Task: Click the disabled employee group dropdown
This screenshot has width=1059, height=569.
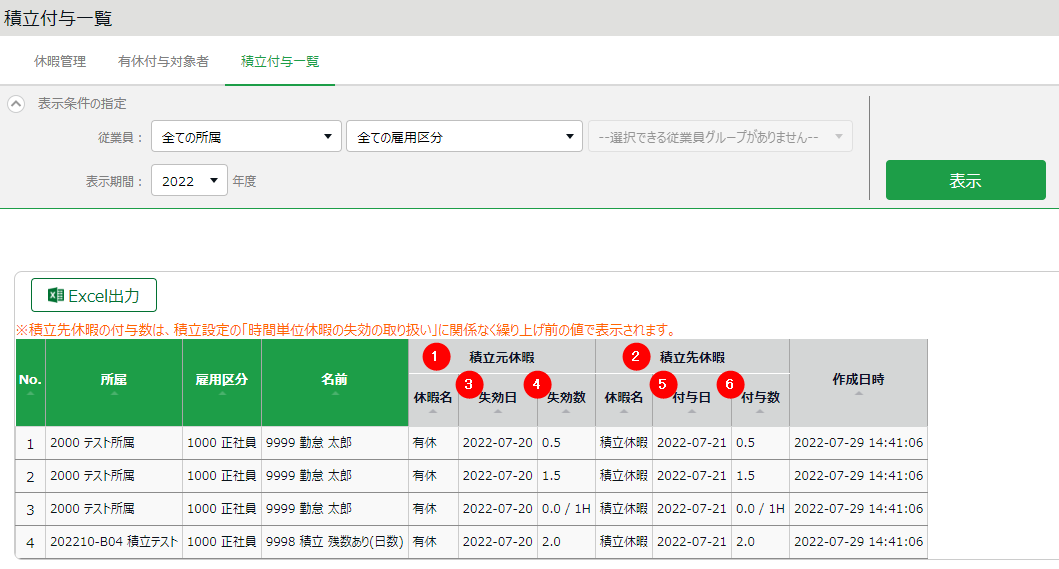Action: [x=720, y=137]
